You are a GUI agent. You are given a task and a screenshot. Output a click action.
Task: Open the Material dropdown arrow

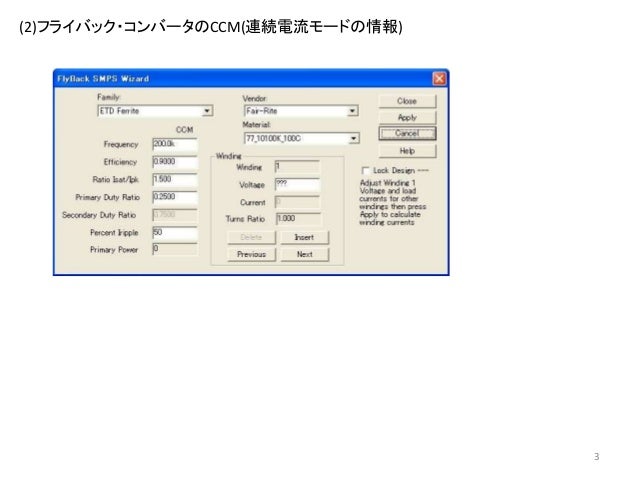pos(354,139)
